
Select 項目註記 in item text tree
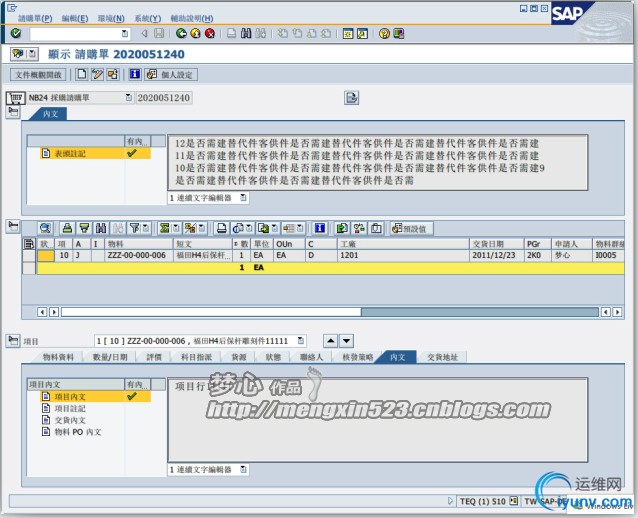(70, 408)
